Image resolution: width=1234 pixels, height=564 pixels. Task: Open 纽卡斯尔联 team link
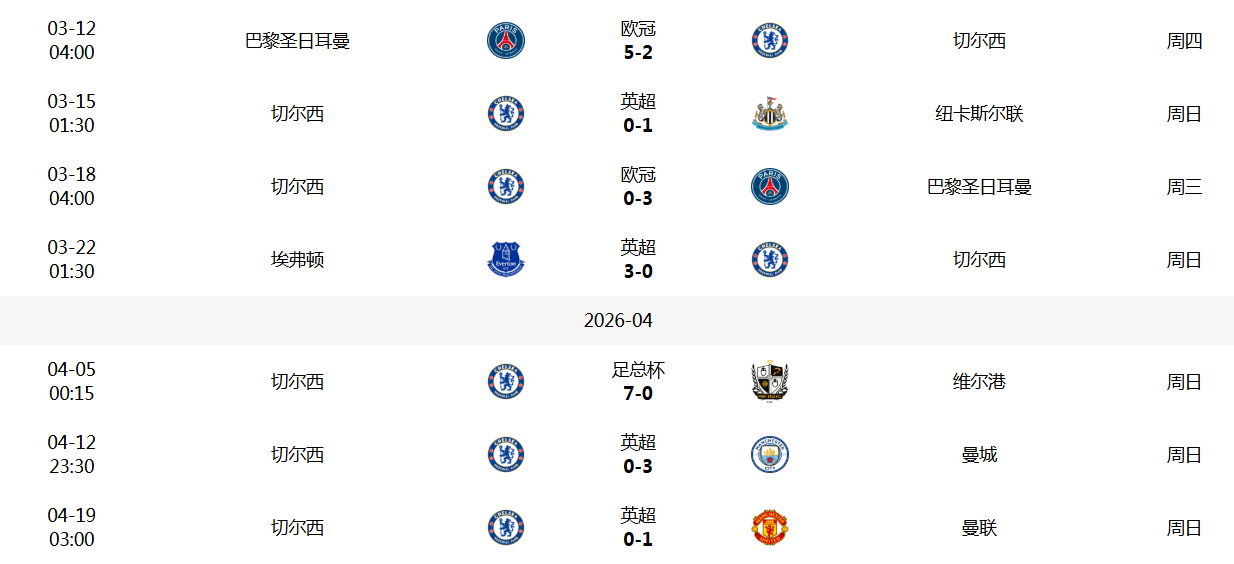[x=980, y=114]
